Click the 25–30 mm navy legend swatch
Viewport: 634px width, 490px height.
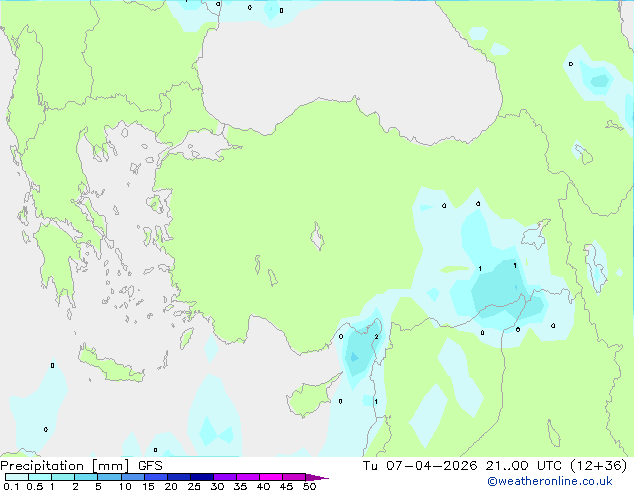(x=202, y=477)
